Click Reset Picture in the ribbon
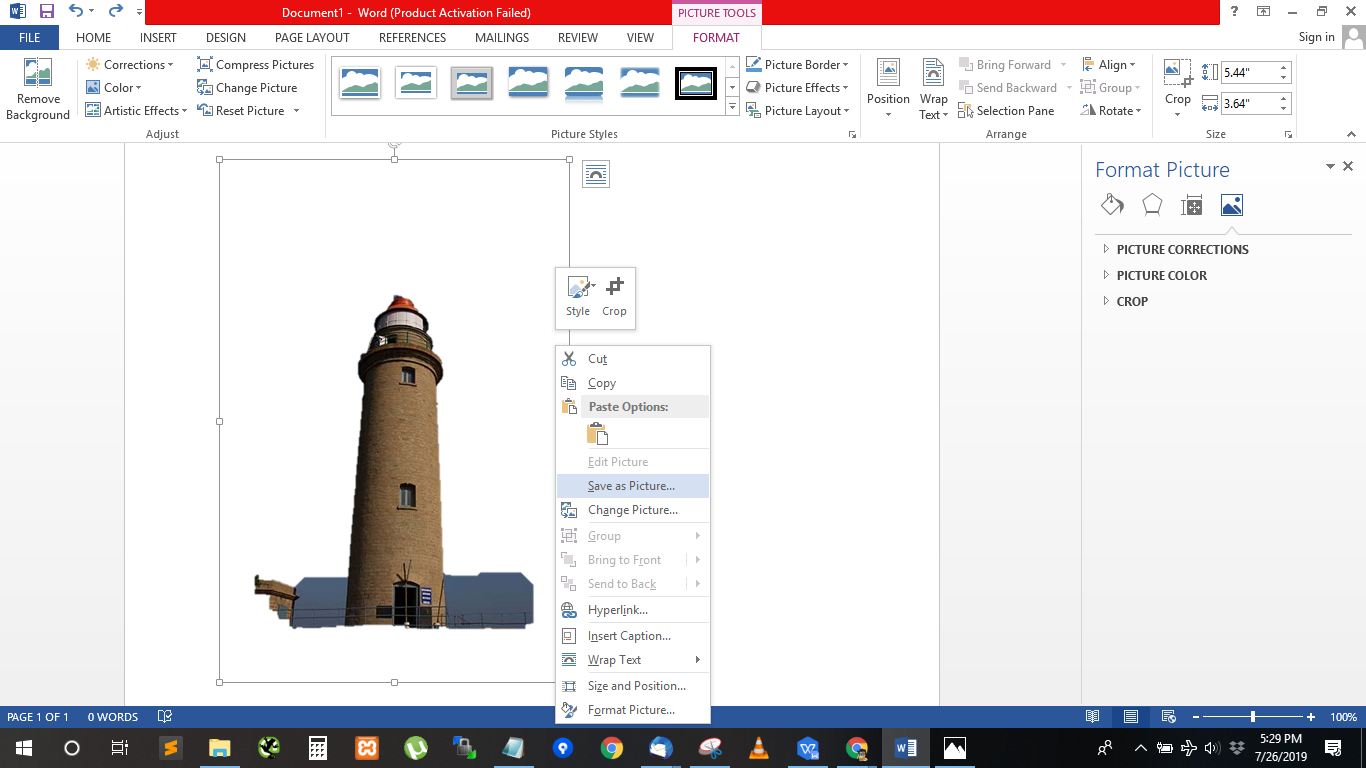1366x768 pixels. (x=241, y=111)
